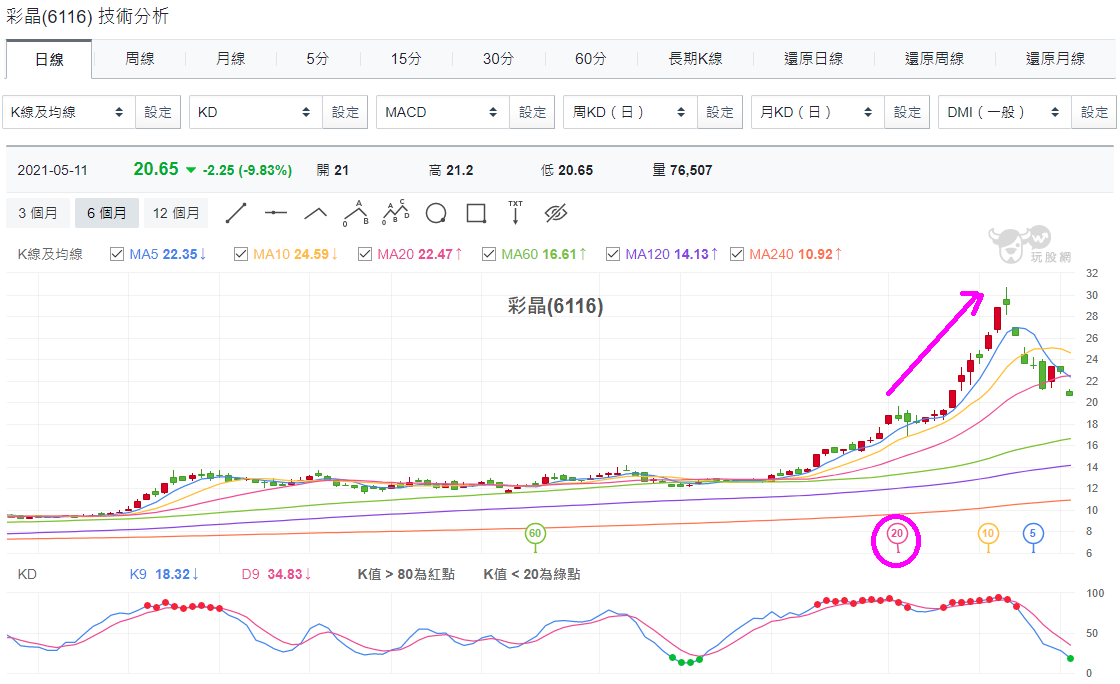
Task: Toggle drawings visibility with the eye icon
Action: tap(556, 213)
